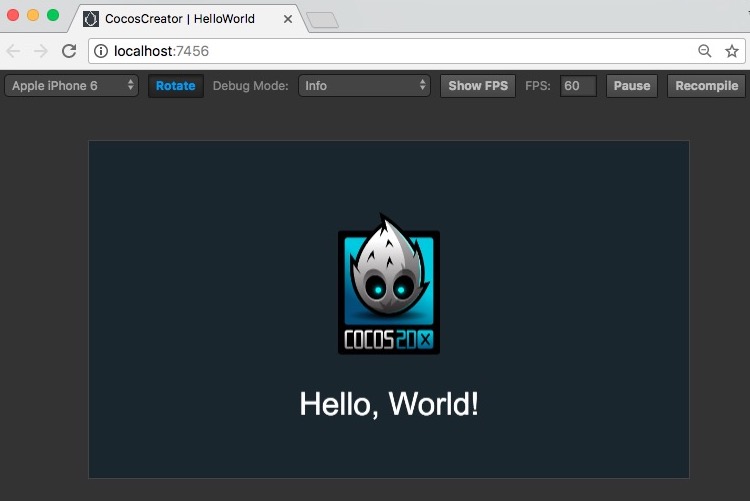Viewport: 750px width, 501px height.
Task: Click the zoom magnifier icon in address bar
Action: [705, 51]
